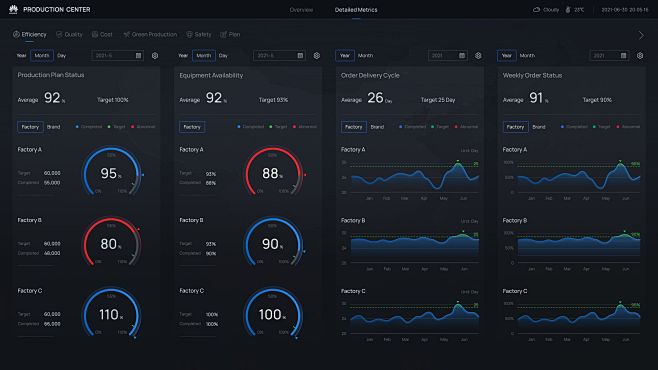Click the Factory A 95% gauge dial
658x370 pixels.
point(111,171)
